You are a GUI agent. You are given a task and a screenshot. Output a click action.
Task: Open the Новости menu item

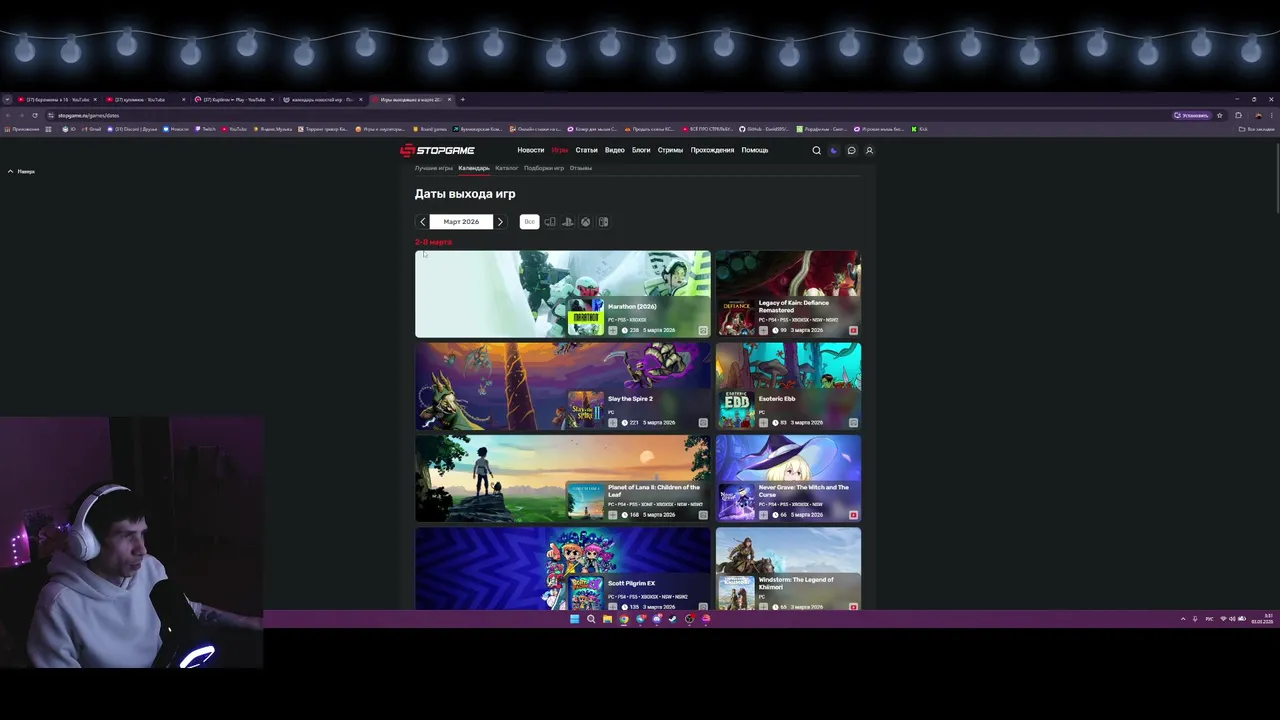tap(531, 150)
